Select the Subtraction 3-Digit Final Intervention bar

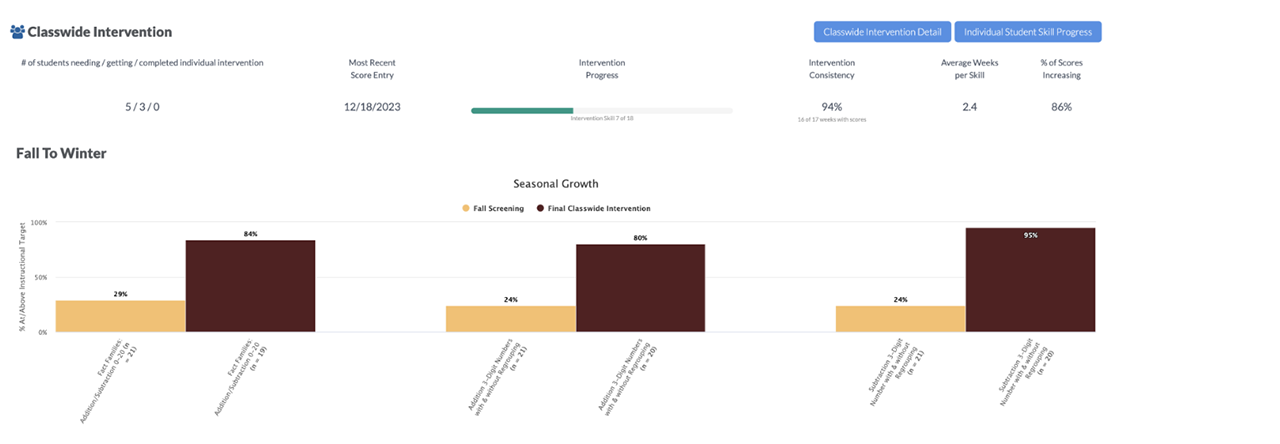coord(1030,280)
